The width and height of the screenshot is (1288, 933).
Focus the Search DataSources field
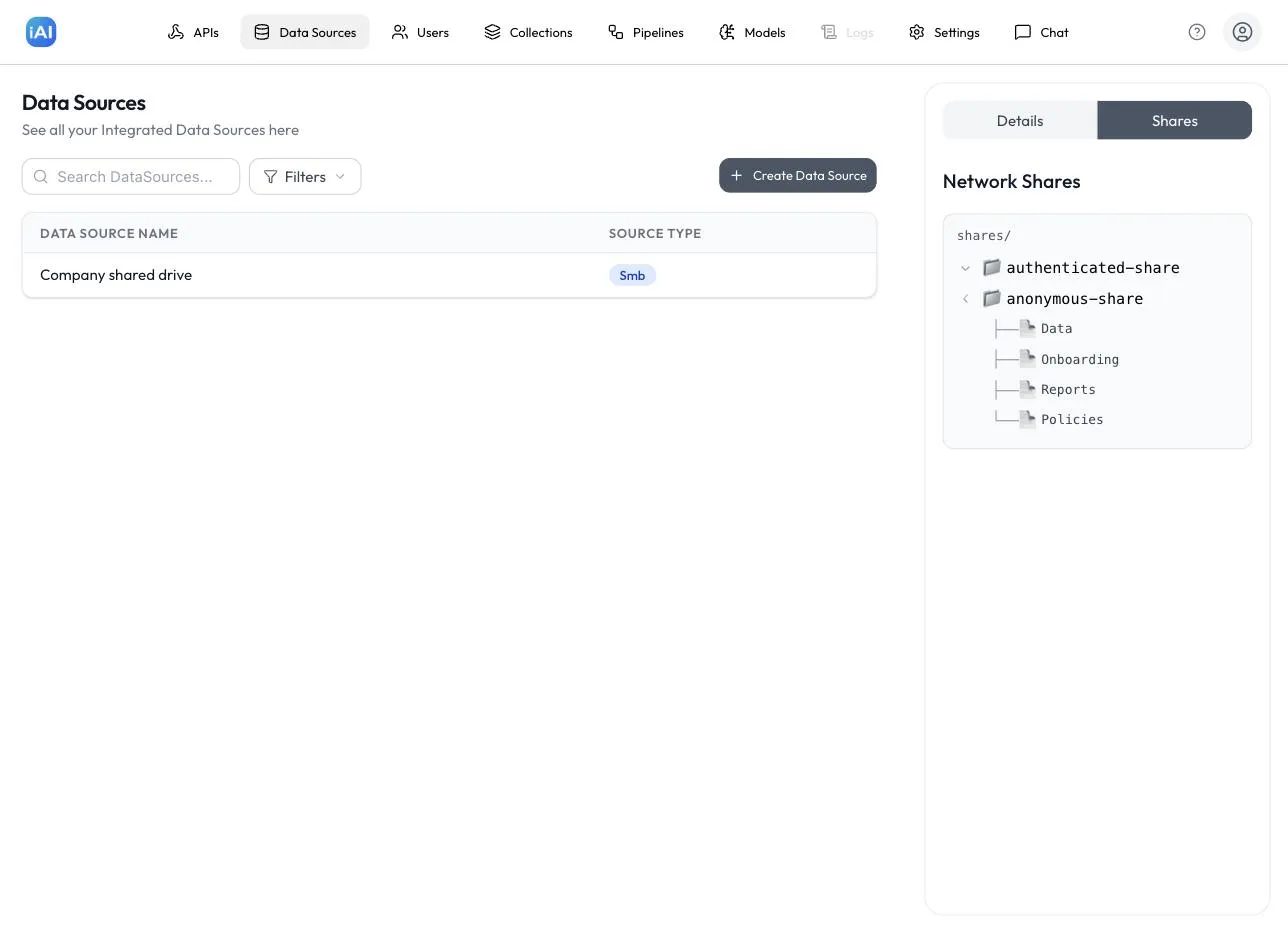(x=131, y=176)
